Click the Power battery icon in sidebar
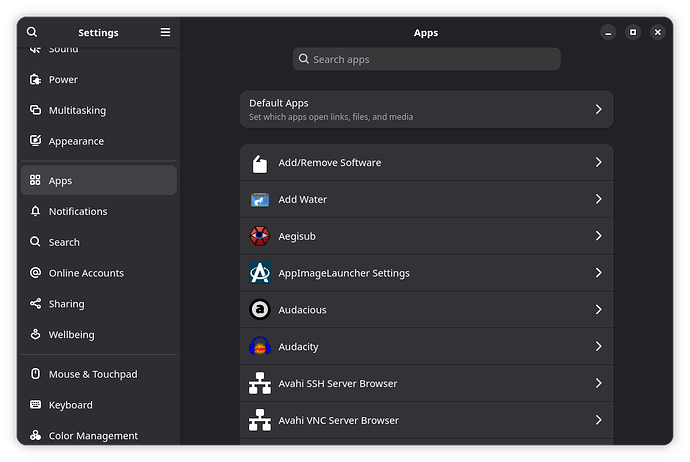Screen dimensions: 690x462 pyautogui.click(x=35, y=79)
